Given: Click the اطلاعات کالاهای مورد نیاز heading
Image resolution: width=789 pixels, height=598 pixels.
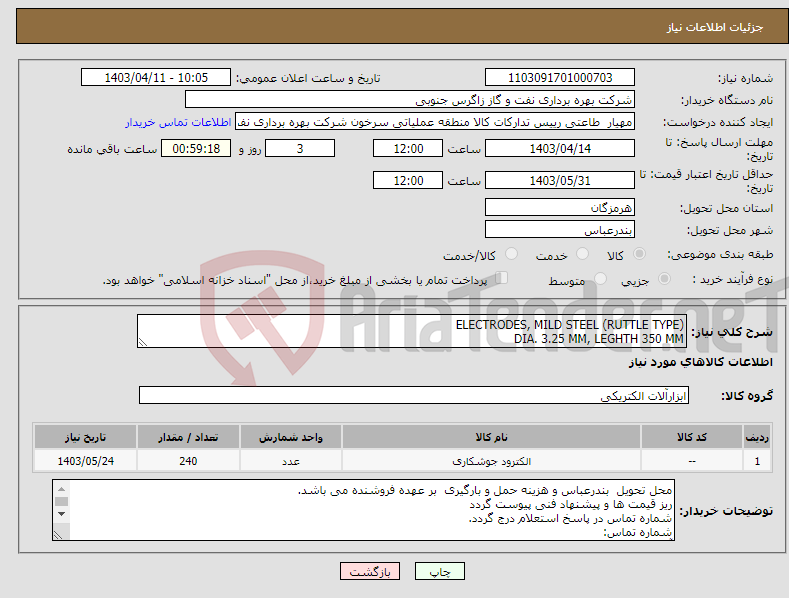Looking at the screenshot, I should point(700,362).
